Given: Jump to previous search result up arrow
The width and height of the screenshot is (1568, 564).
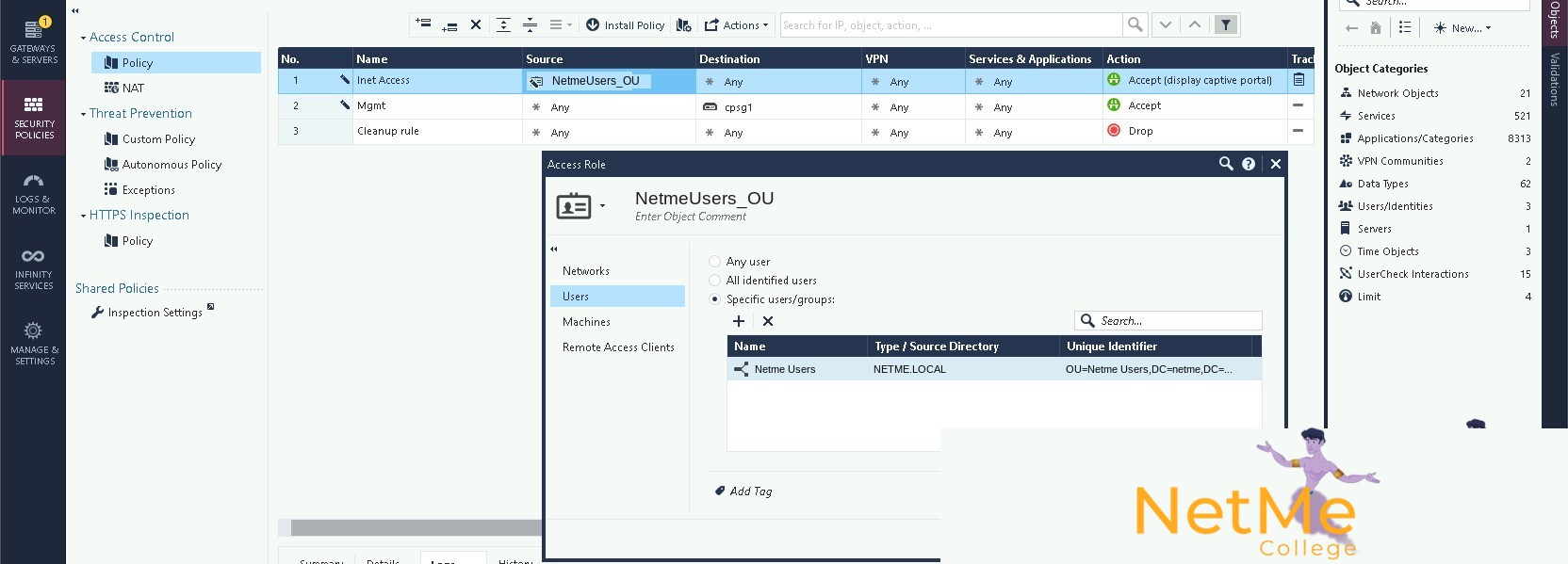Looking at the screenshot, I should click(x=1195, y=25).
